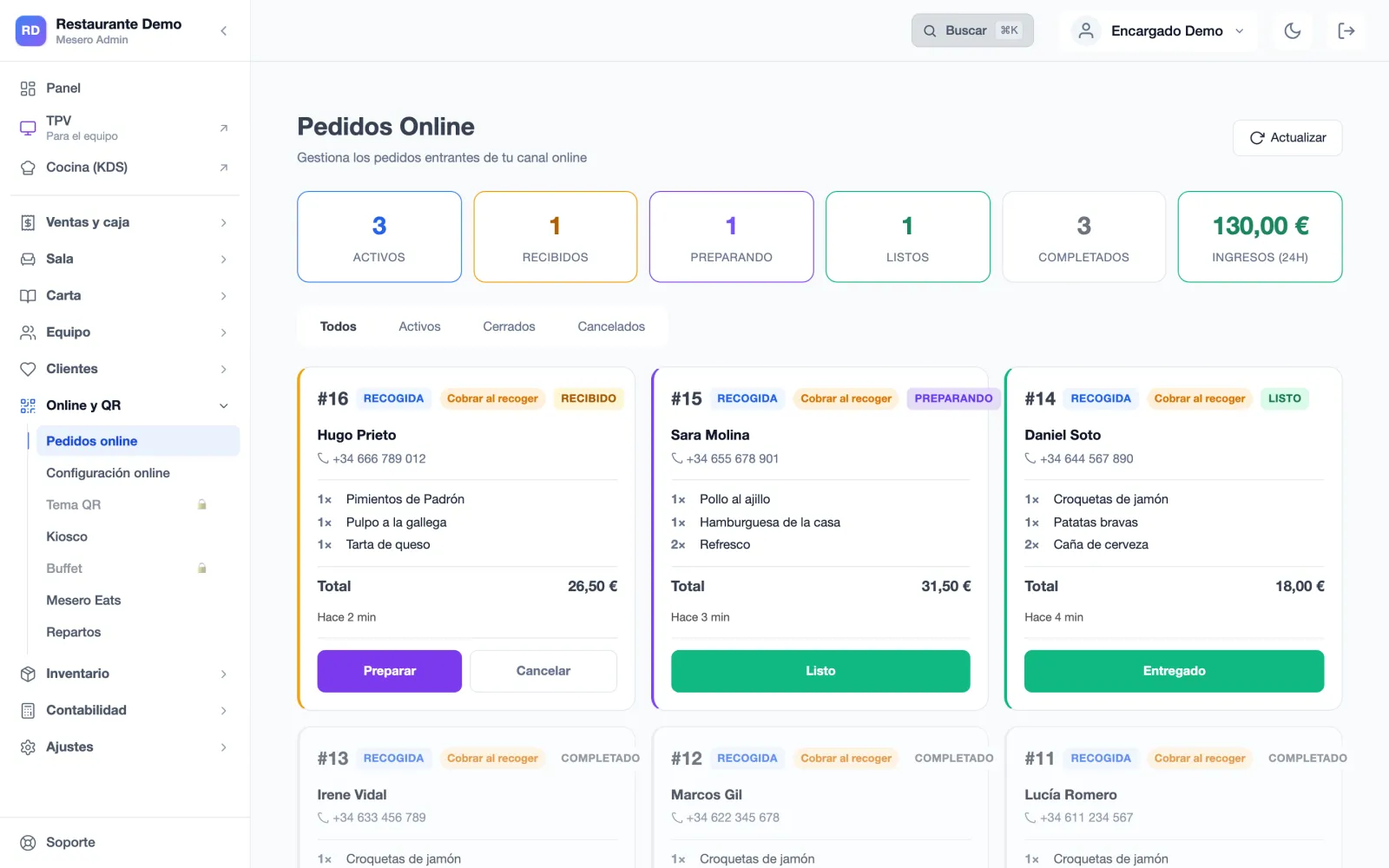This screenshot has height=868, width=1389.
Task: Click the Actualizar refresh button
Action: (1287, 138)
